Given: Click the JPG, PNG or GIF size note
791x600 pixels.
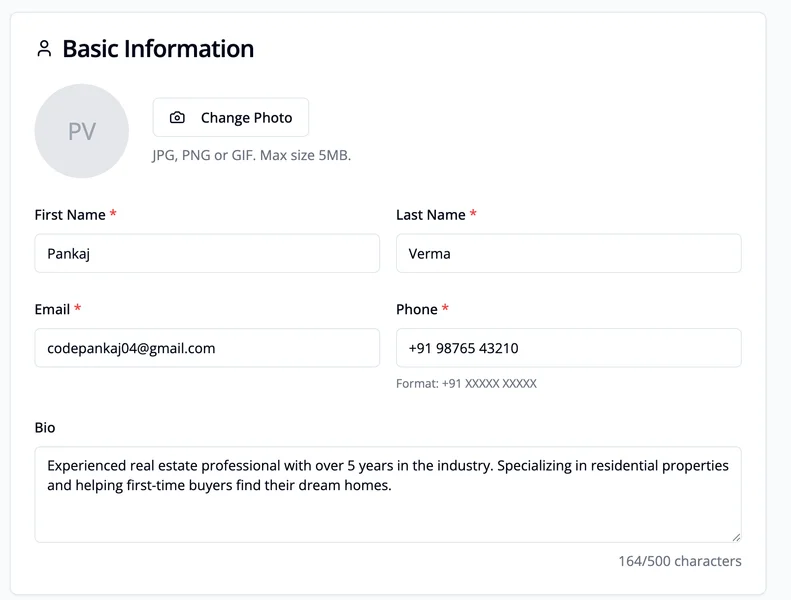Looking at the screenshot, I should point(251,156).
